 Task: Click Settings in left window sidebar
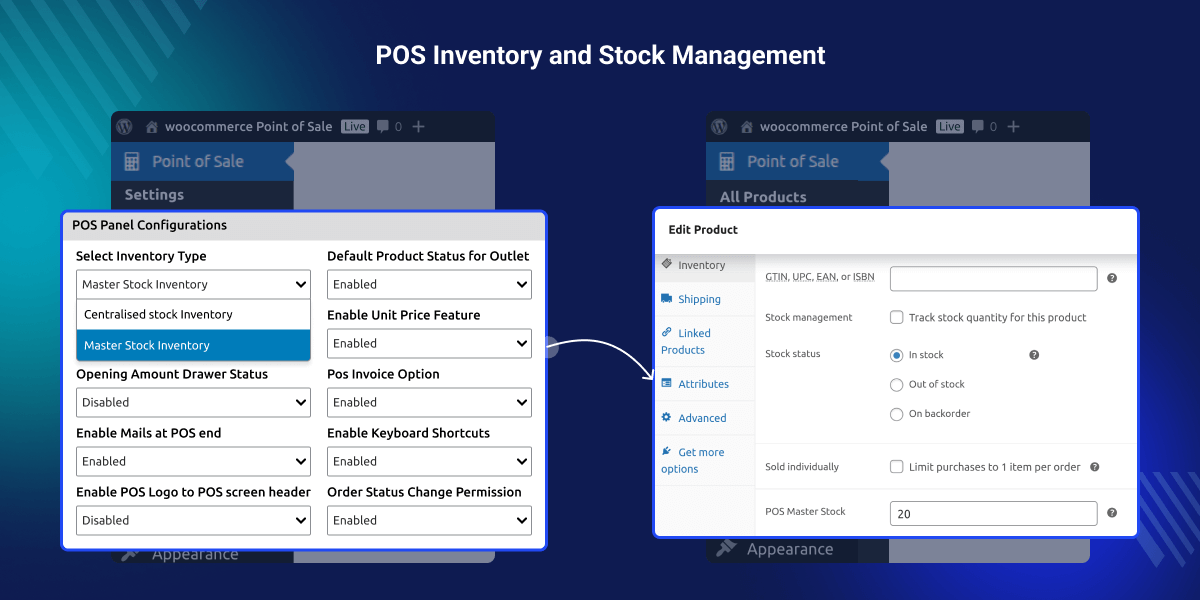click(154, 194)
